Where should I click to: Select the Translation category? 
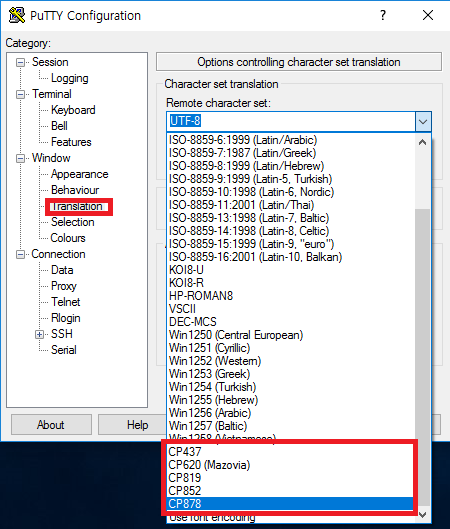pyautogui.click(x=76, y=206)
